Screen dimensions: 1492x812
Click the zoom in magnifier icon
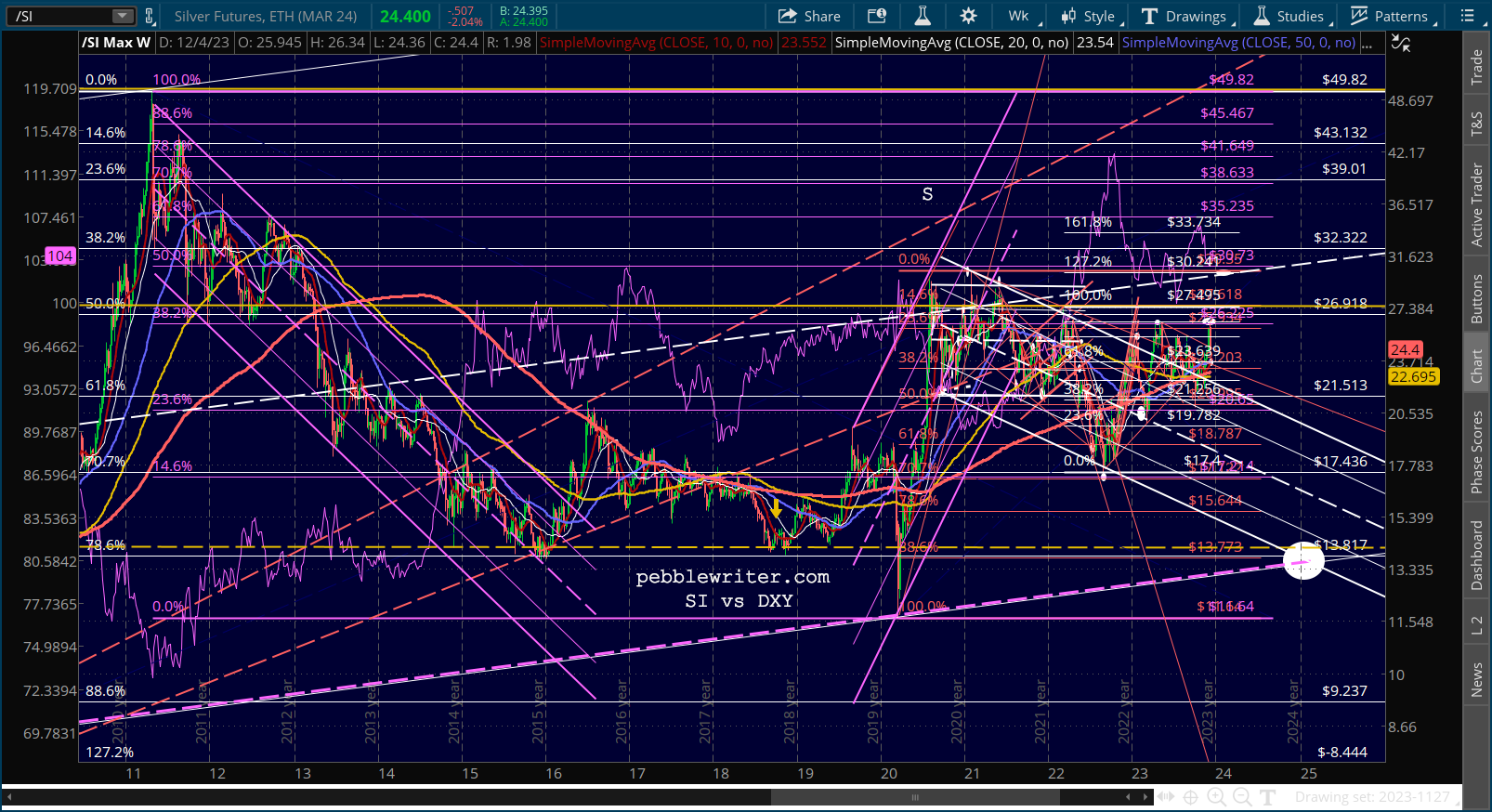click(x=1216, y=797)
